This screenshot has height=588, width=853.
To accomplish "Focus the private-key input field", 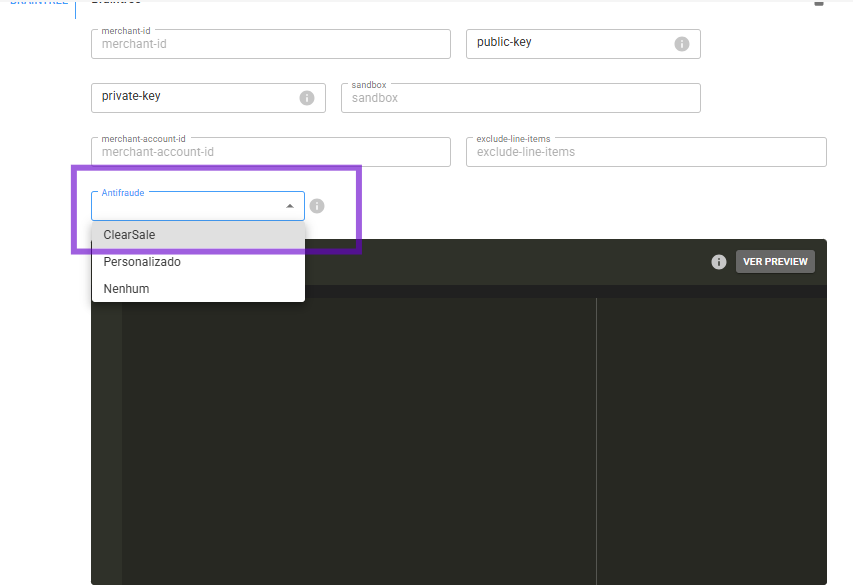I will click(208, 98).
